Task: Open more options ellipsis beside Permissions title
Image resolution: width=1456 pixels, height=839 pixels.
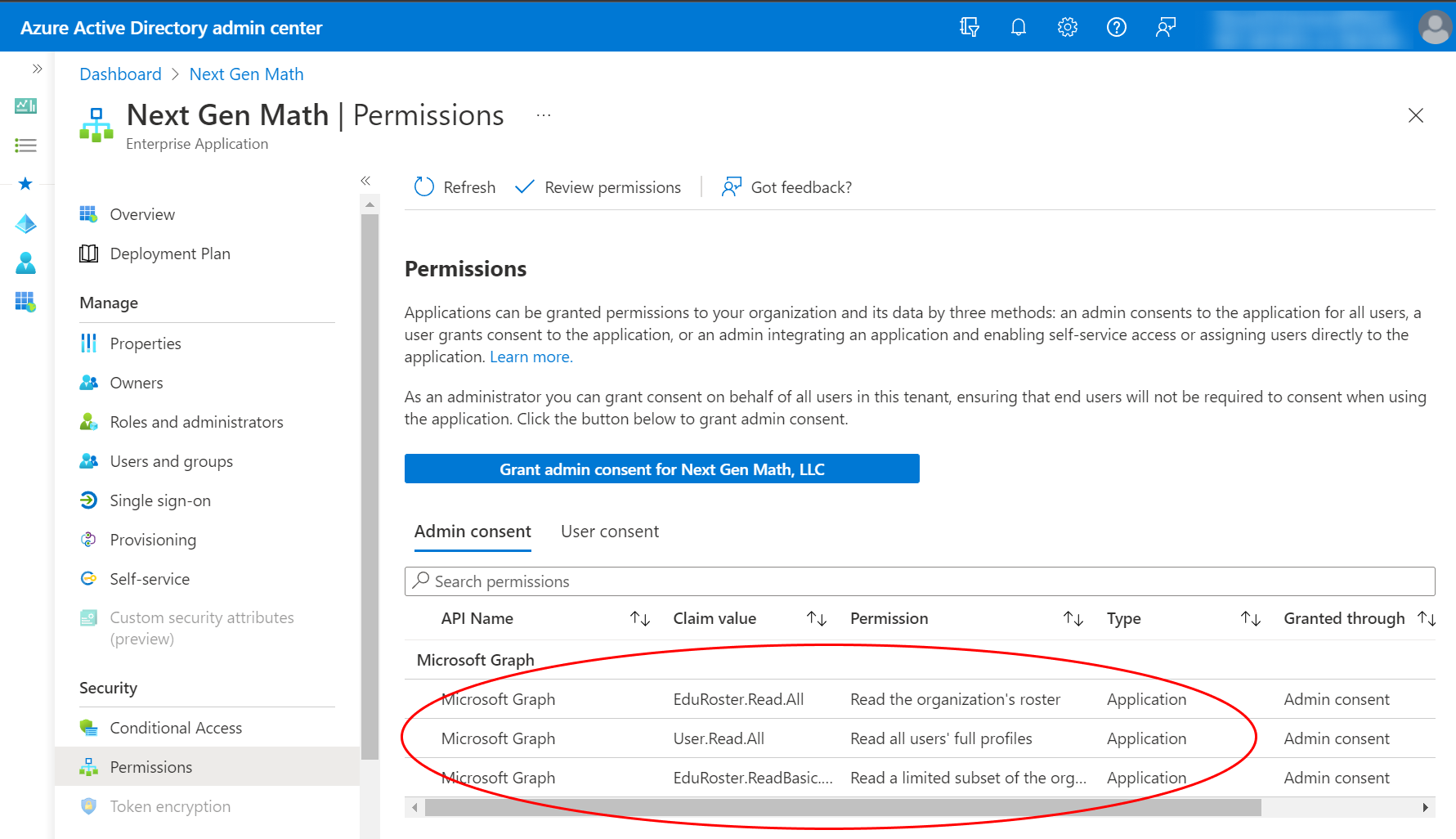Action: coord(544,115)
